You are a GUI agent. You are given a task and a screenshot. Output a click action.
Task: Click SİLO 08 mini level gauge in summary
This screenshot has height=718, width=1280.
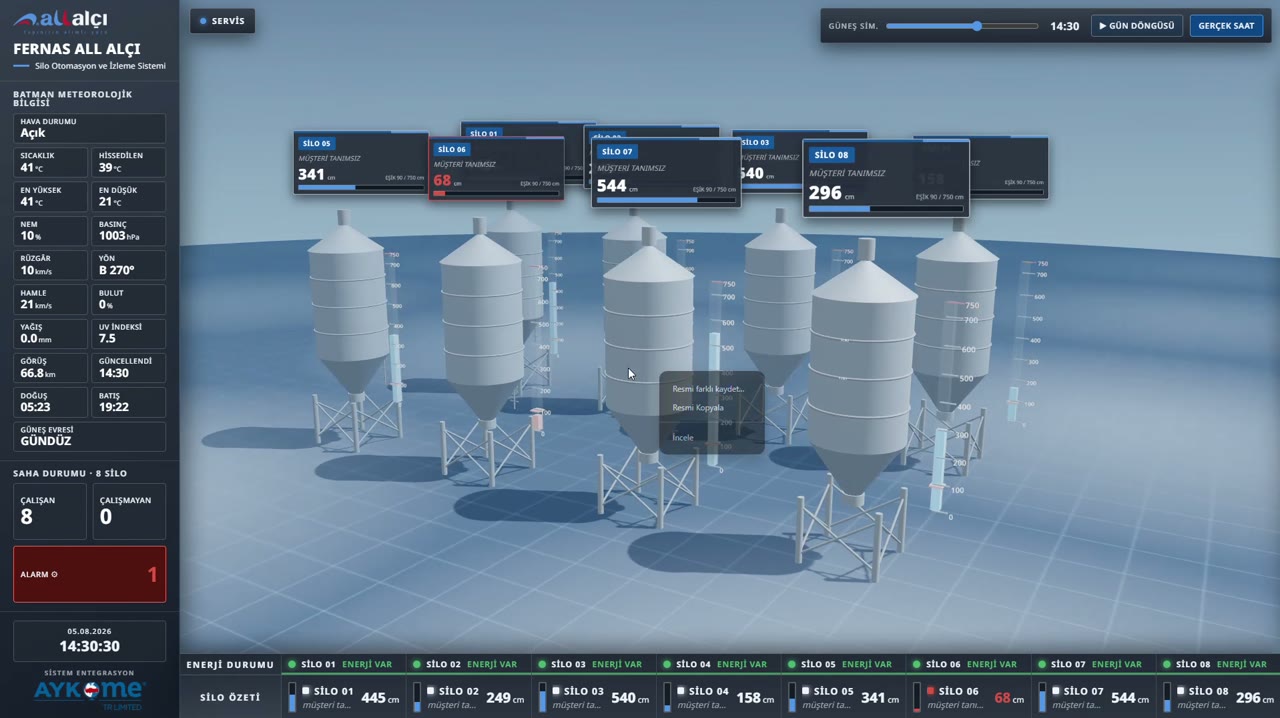1167,697
